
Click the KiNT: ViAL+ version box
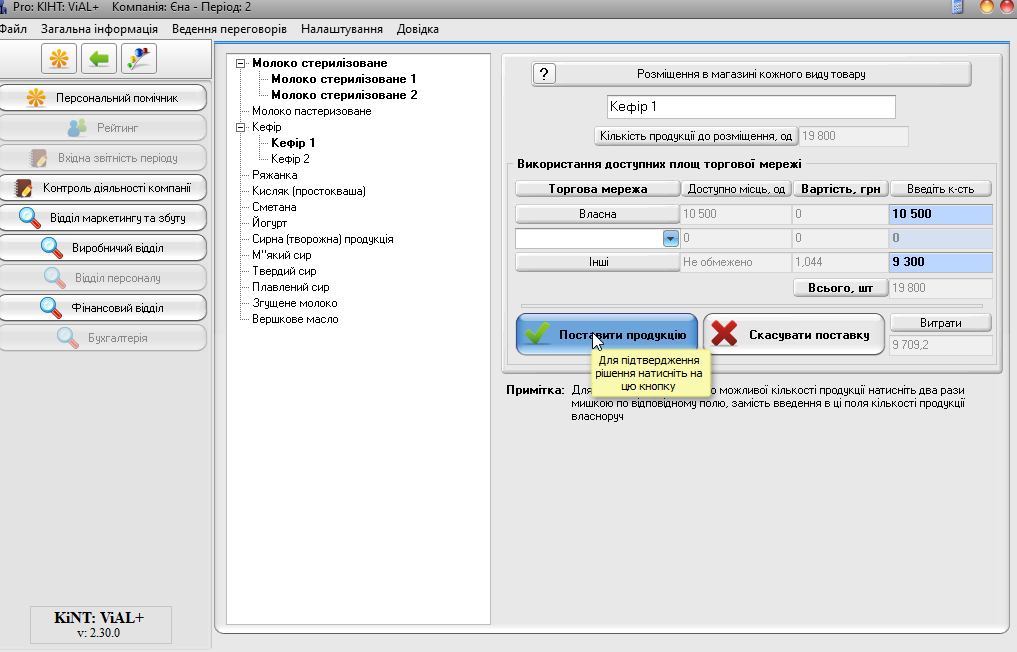pos(101,625)
